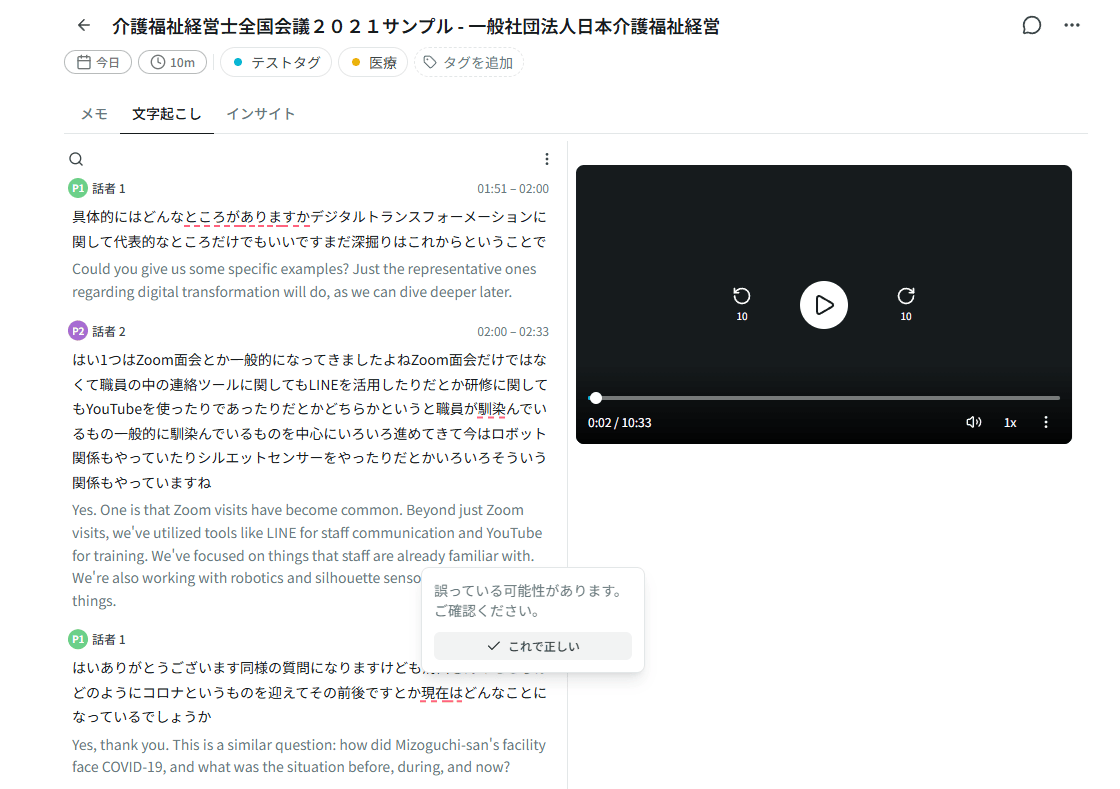Click the 0:02 / 10:33 time display
This screenshot has width=1120, height=789.
click(619, 423)
